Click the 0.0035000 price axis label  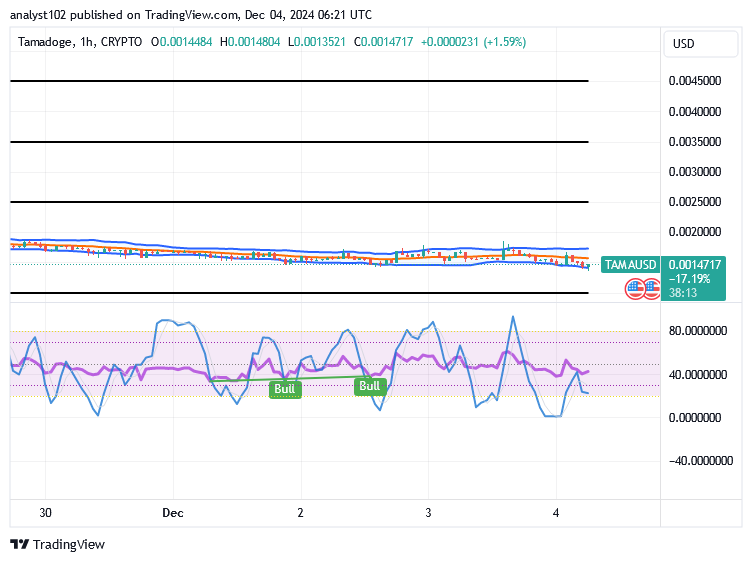click(x=695, y=142)
